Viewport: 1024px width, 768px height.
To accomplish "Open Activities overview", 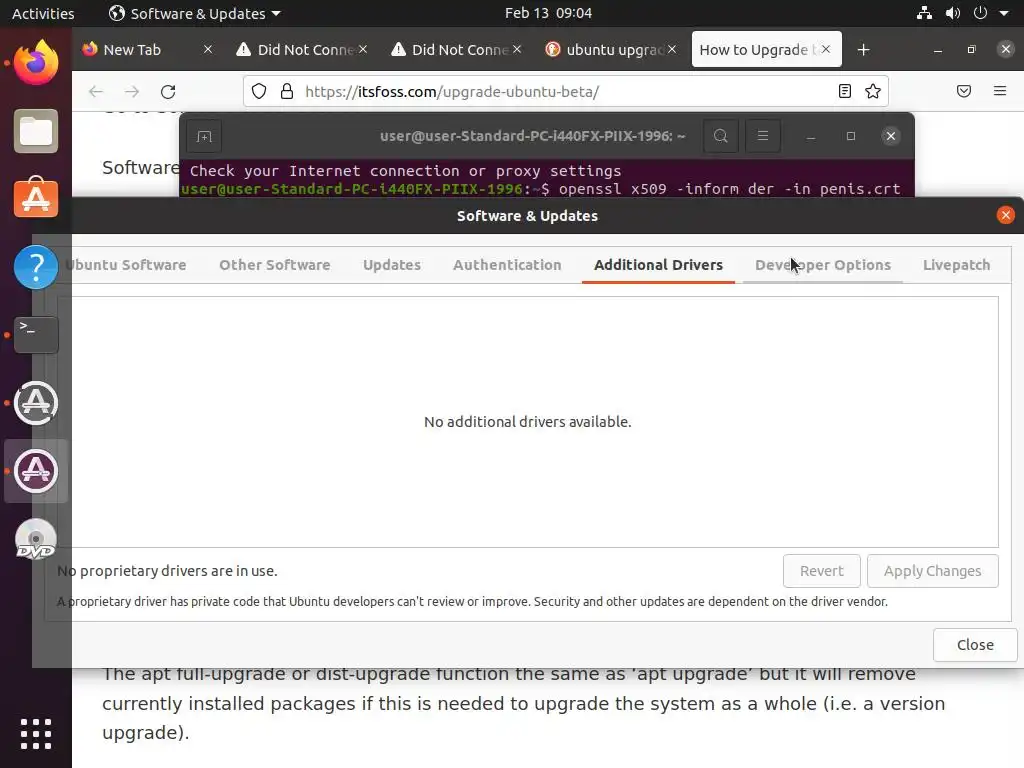I will pos(43,13).
